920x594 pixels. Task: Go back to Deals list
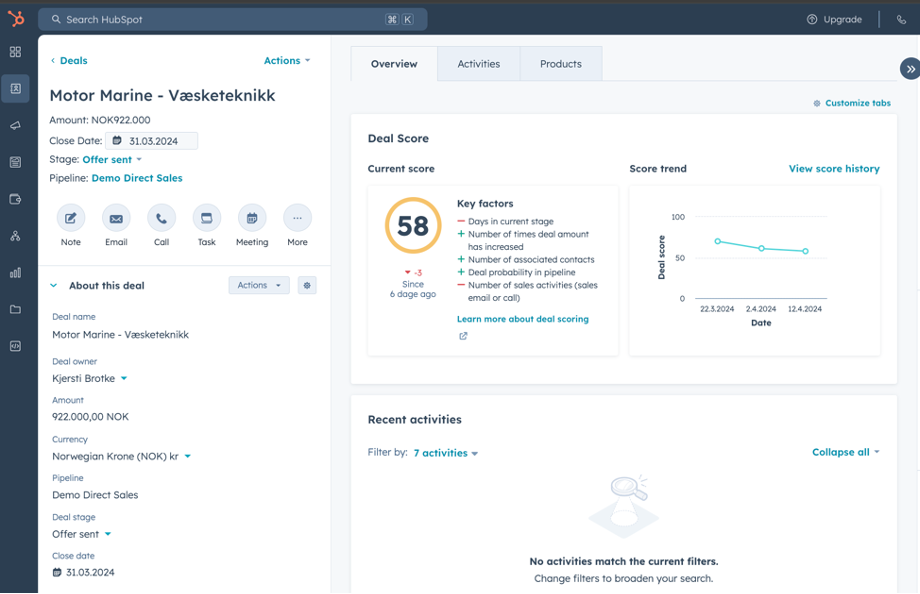point(69,60)
